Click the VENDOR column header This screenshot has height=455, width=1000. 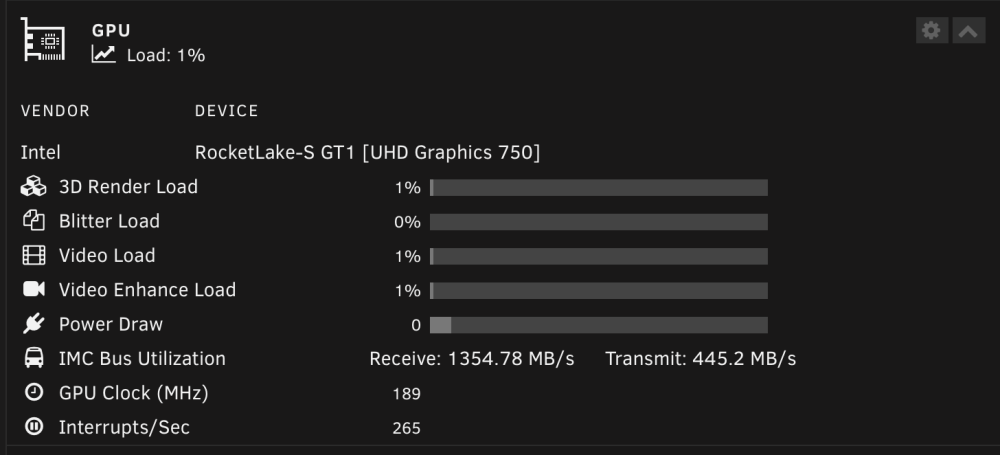[x=55, y=111]
